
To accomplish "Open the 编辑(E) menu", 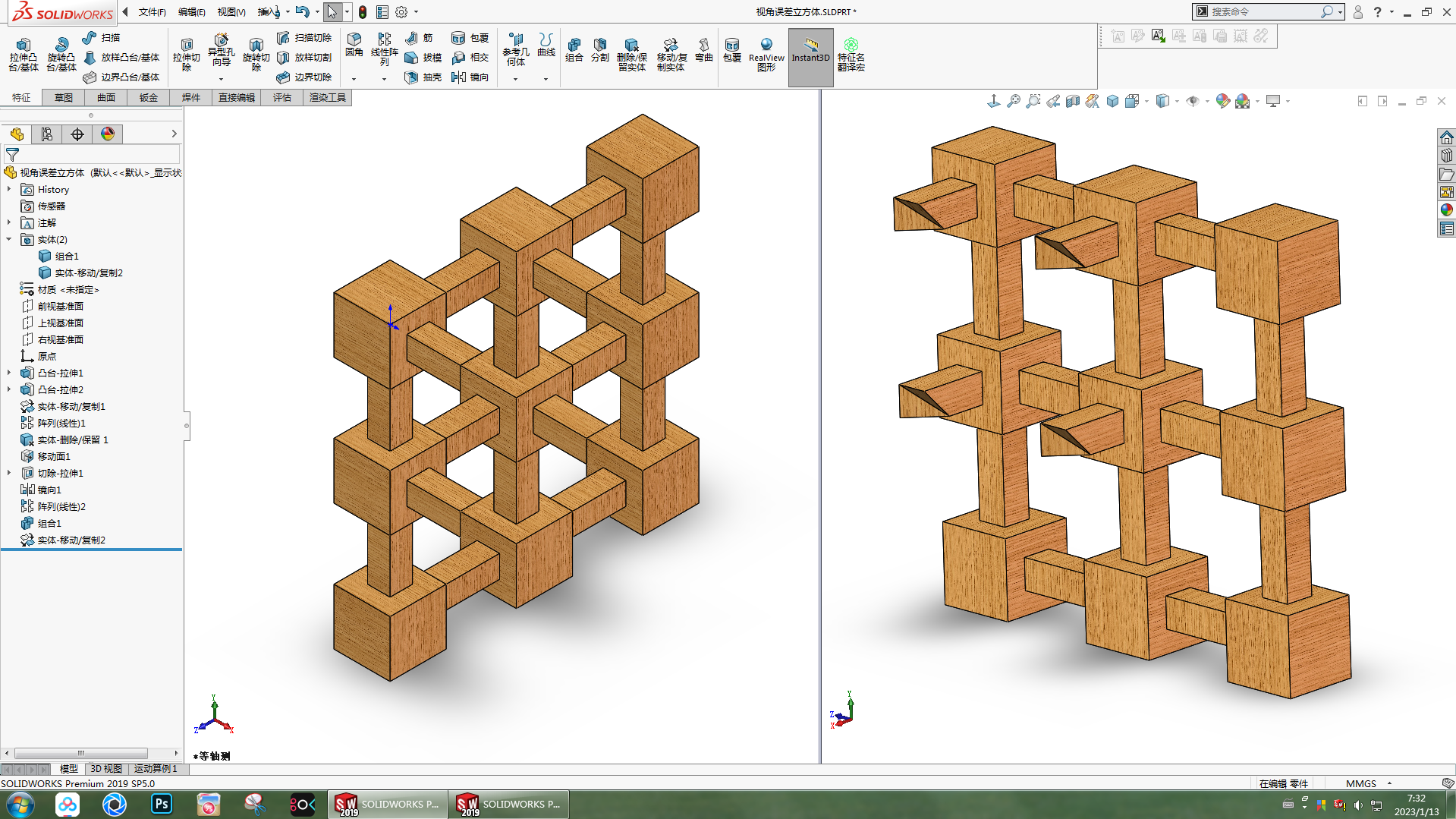I will [191, 11].
